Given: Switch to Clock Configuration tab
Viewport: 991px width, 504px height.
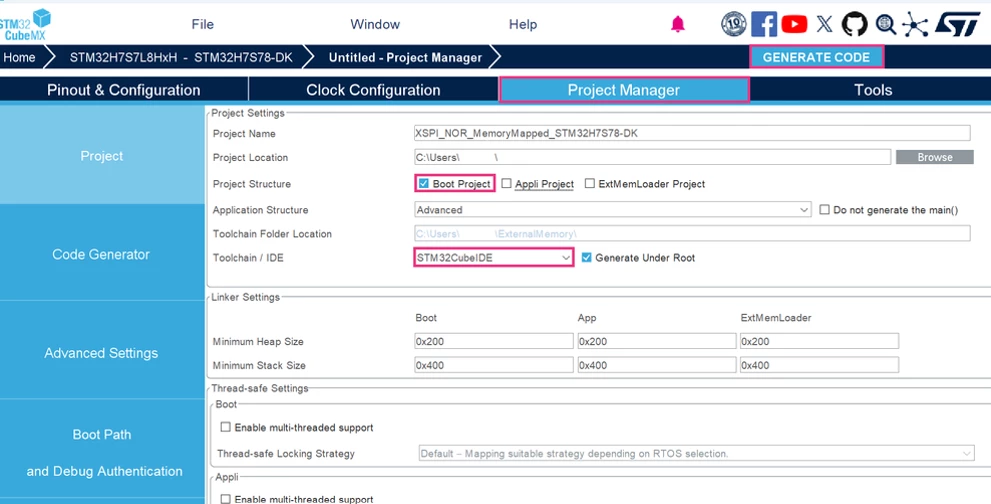Looking at the screenshot, I should tap(374, 90).
